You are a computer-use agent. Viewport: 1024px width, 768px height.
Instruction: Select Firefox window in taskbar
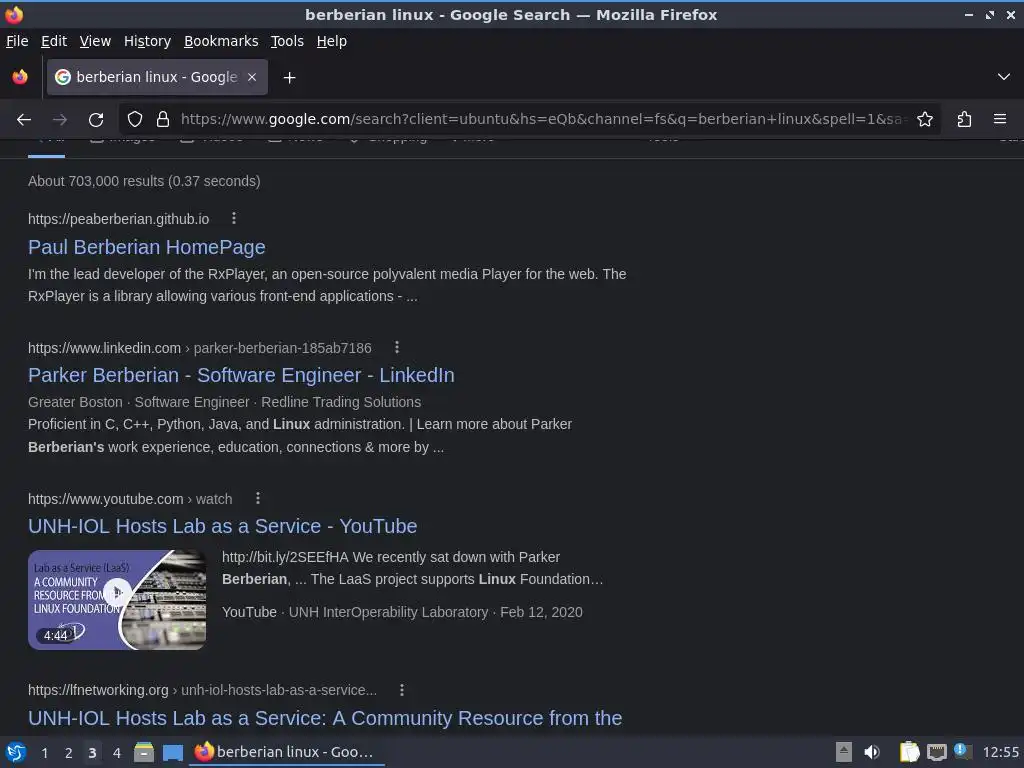pyautogui.click(x=287, y=752)
